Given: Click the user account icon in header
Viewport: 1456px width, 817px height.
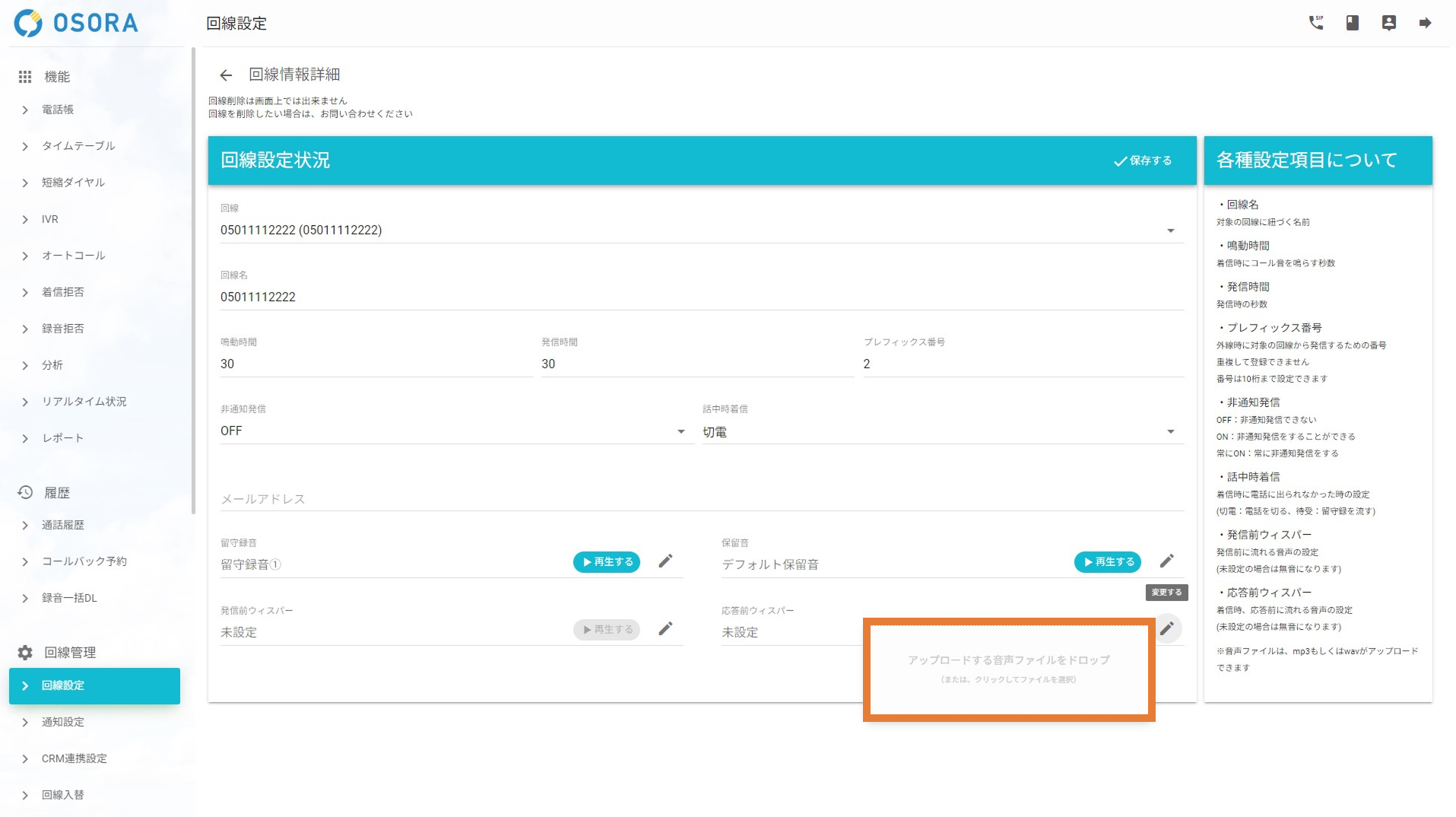Looking at the screenshot, I should (1388, 23).
